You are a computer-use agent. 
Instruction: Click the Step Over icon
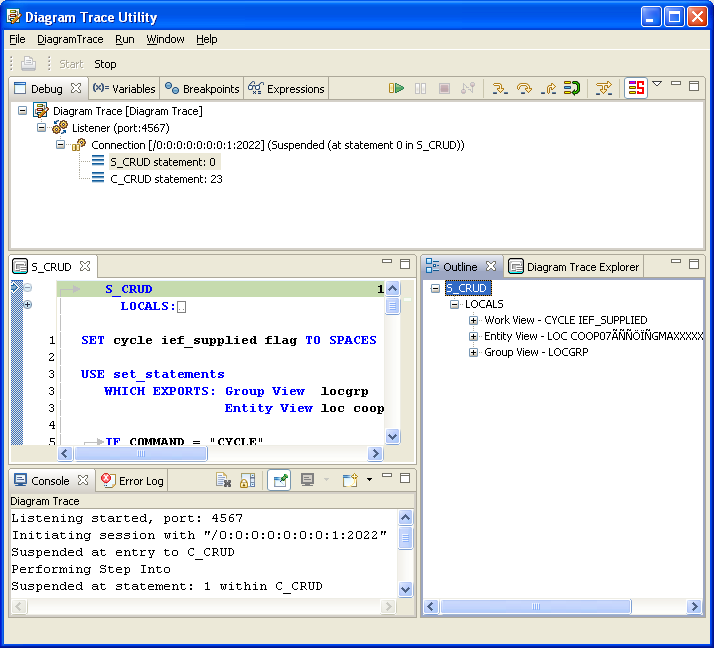[x=523, y=89]
